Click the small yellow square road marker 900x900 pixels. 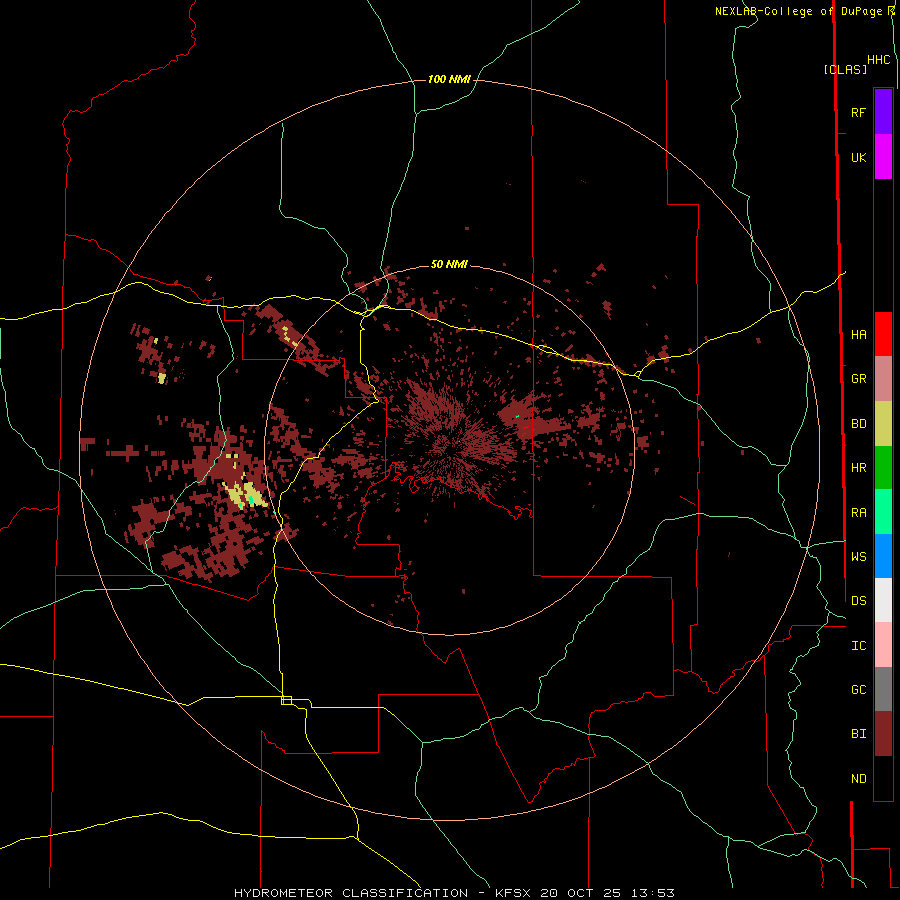tap(286, 700)
